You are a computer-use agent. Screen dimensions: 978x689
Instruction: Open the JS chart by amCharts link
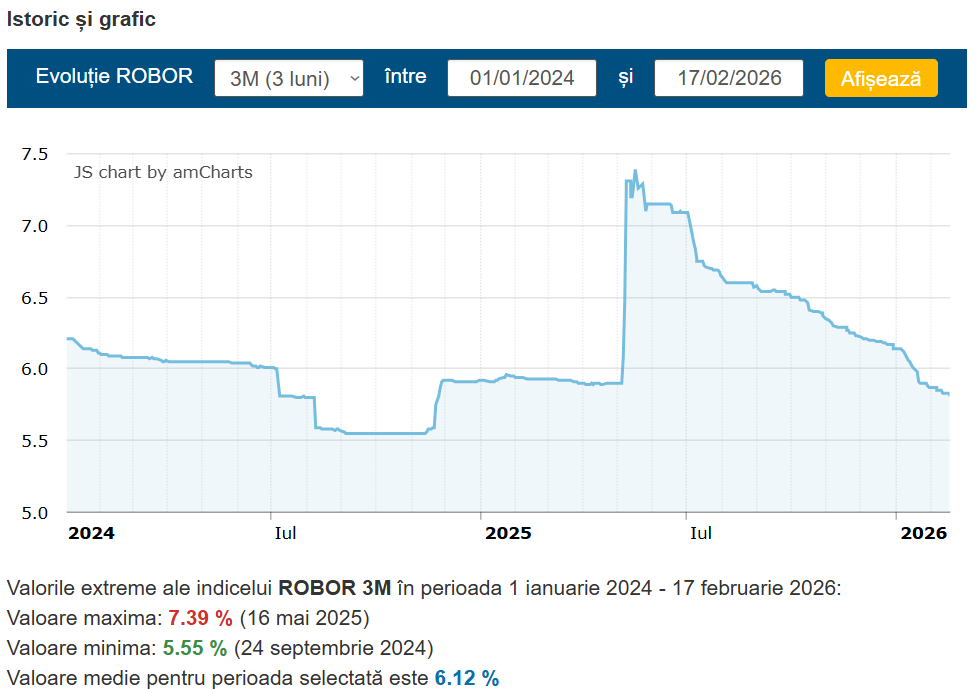[x=163, y=172]
